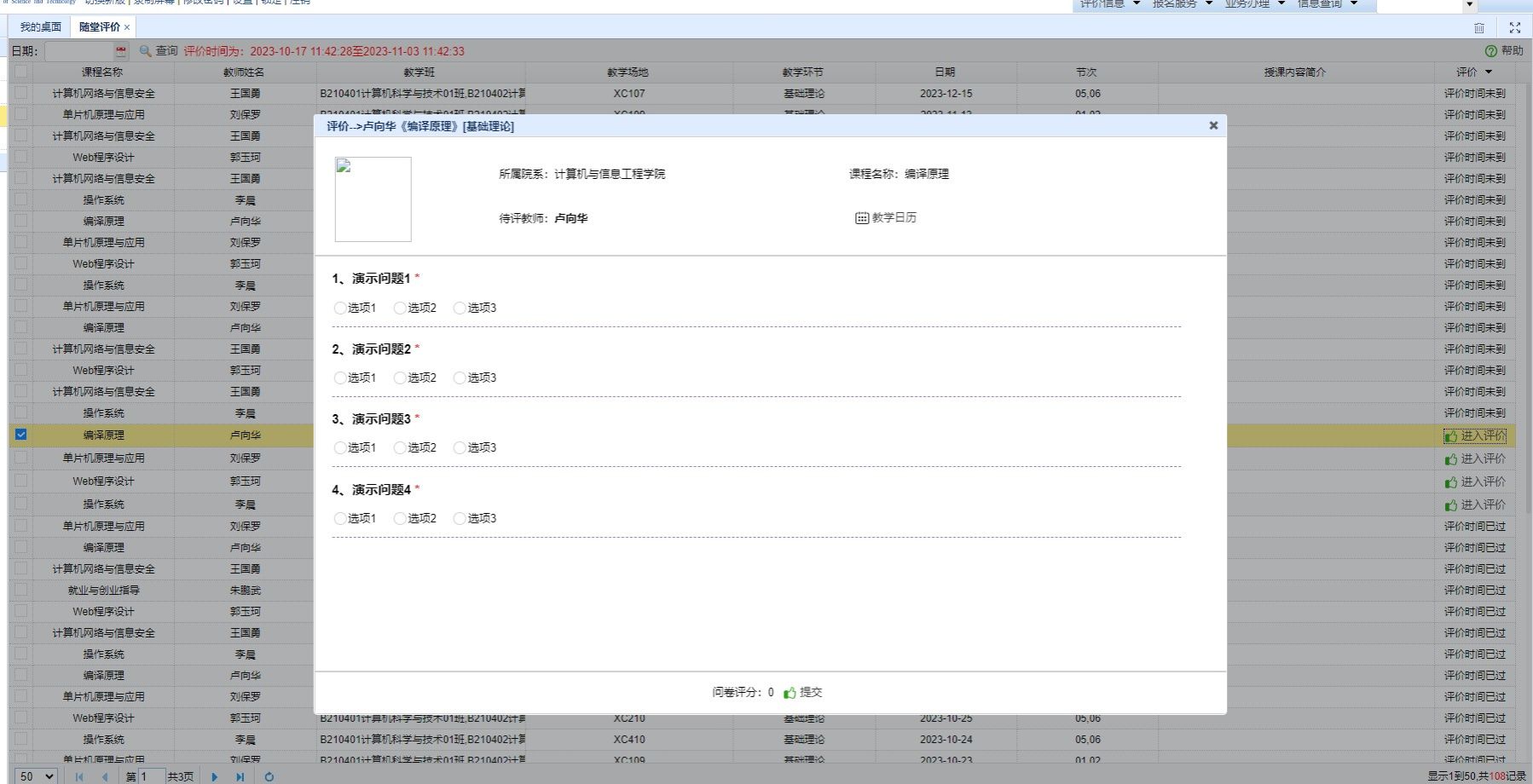Open the 教学日历 teaching calendar

pyautogui.click(x=886, y=218)
